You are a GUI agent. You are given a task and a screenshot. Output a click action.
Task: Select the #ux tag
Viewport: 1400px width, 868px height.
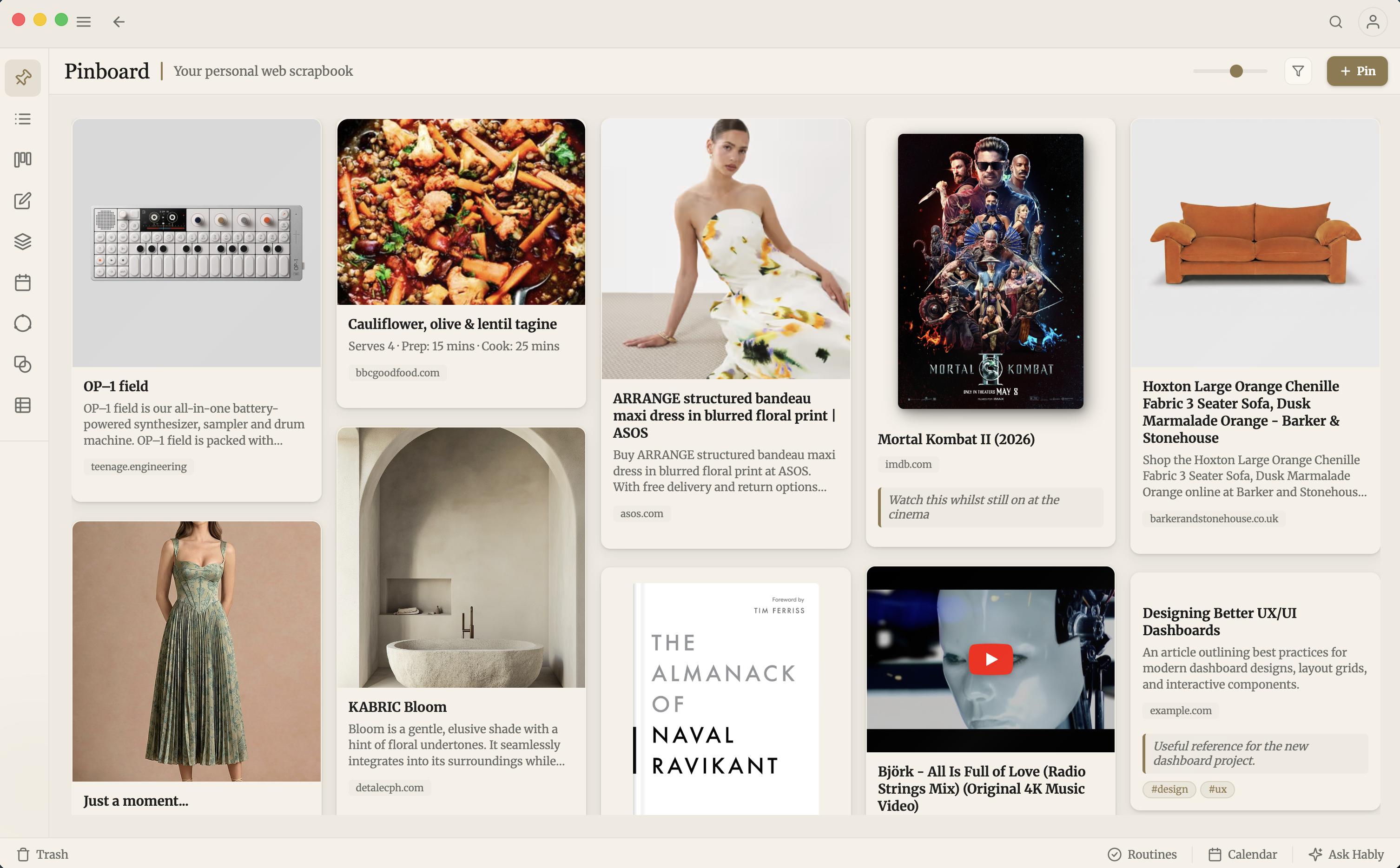pos(1217,789)
